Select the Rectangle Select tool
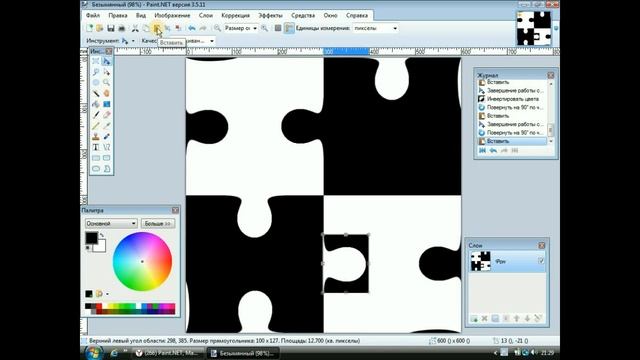The image size is (640, 360). click(x=96, y=61)
